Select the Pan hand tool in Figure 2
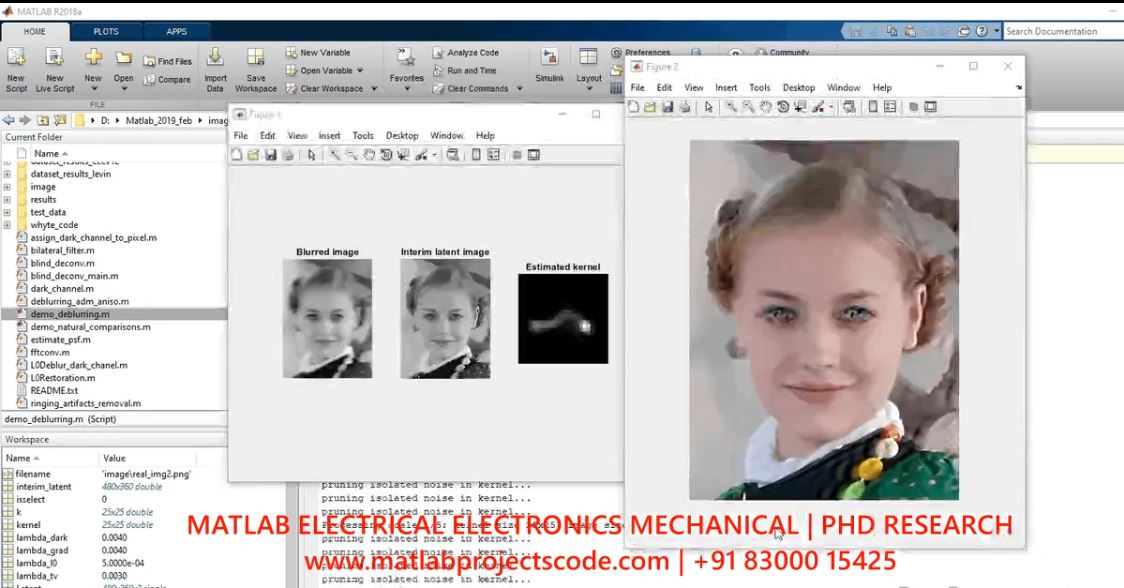Screen dimensions: 1124x588 pos(766,107)
